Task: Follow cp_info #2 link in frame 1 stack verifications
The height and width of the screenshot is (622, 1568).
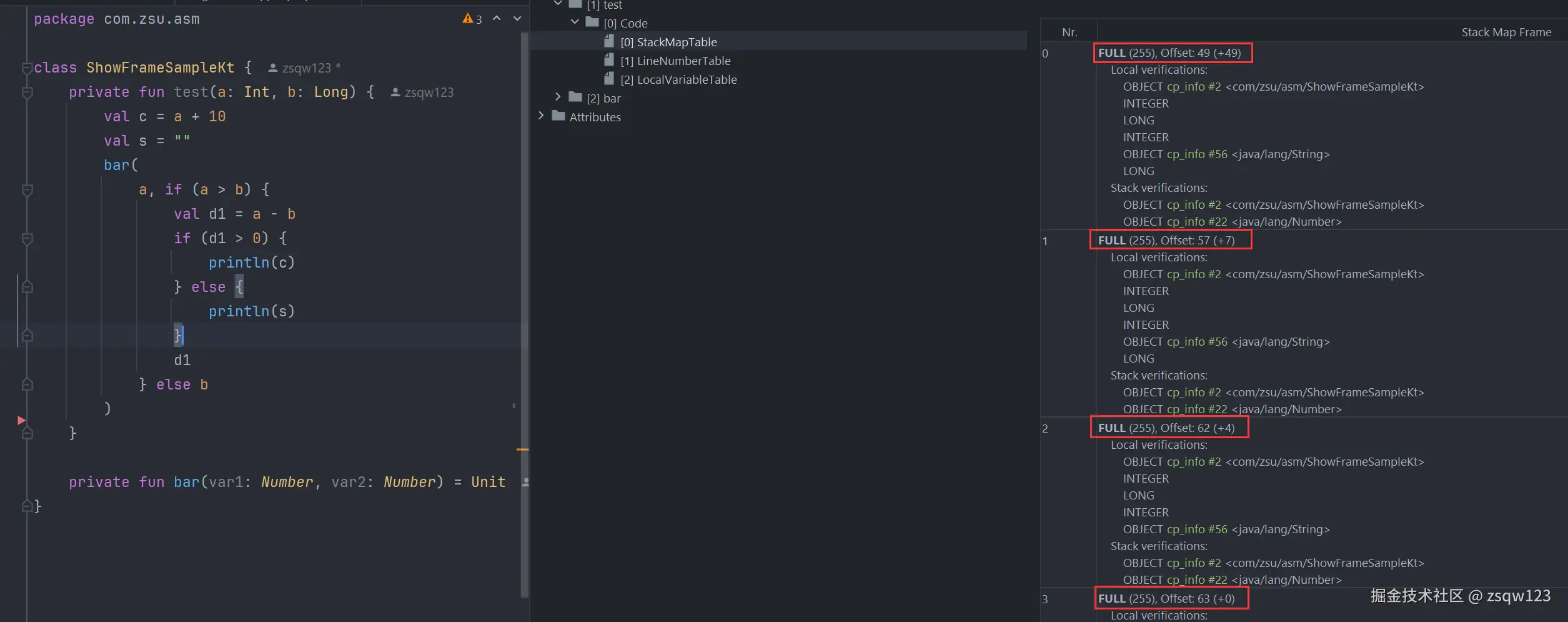Action: point(1194,393)
